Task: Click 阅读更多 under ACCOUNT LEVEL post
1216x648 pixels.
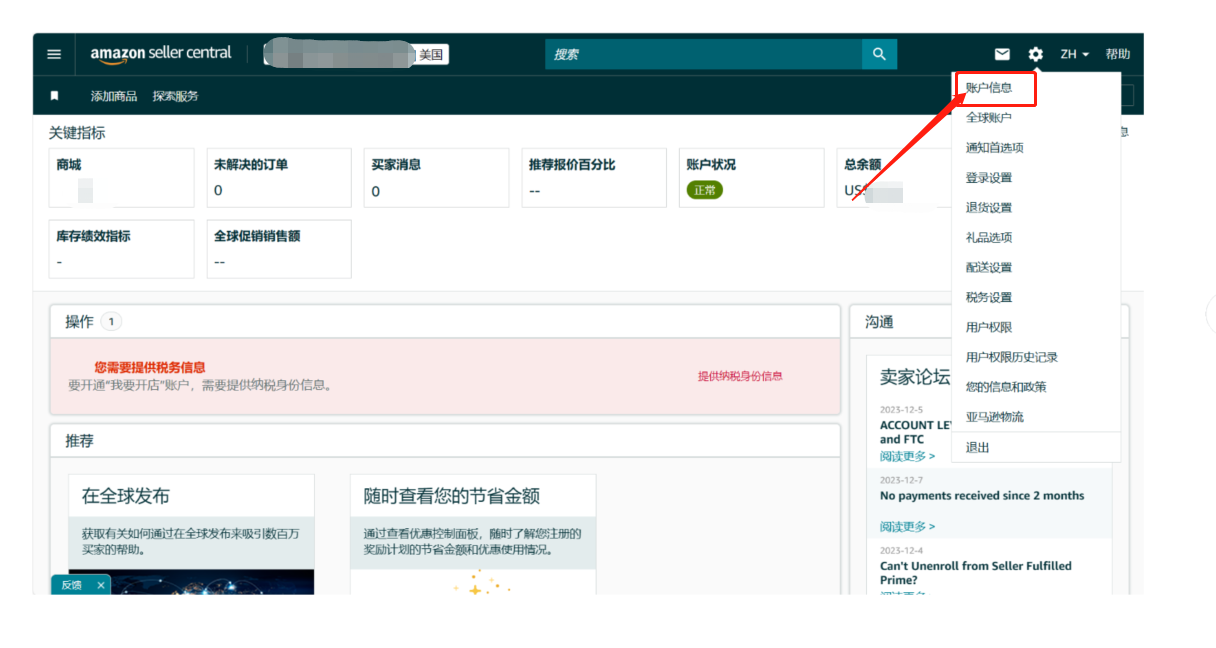Action: point(907,456)
